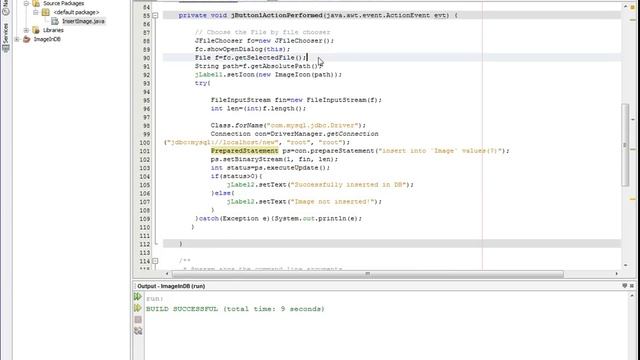Click editor horizontal scrollbar right arrow
Image resolution: width=640 pixels, height=360 pixels.
click(616, 274)
